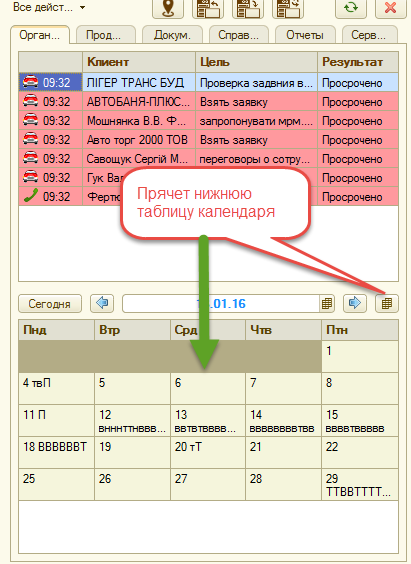Screen dimensions: 411x564
Task: Open date picker icon inside date field
Action: click(327, 304)
